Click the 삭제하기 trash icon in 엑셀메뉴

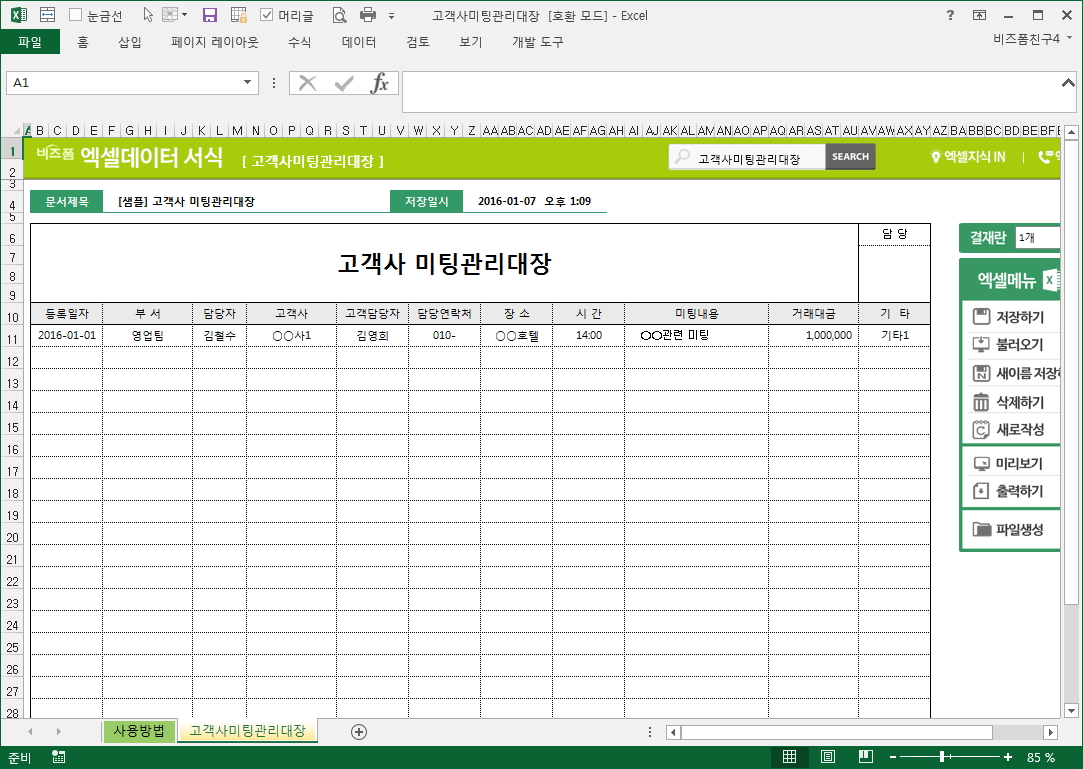(x=981, y=403)
